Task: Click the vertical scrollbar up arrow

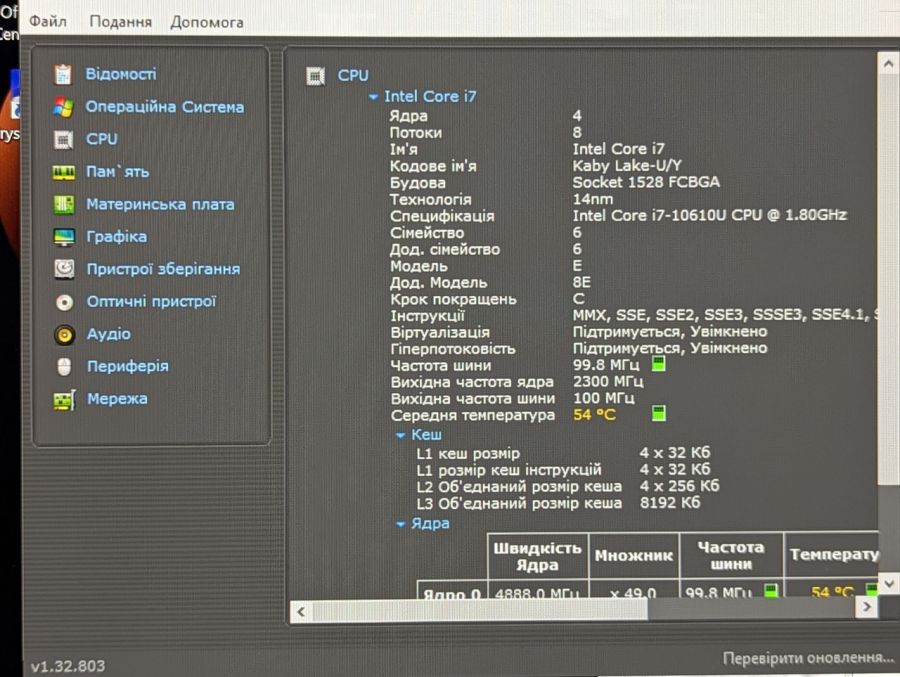Action: click(888, 63)
